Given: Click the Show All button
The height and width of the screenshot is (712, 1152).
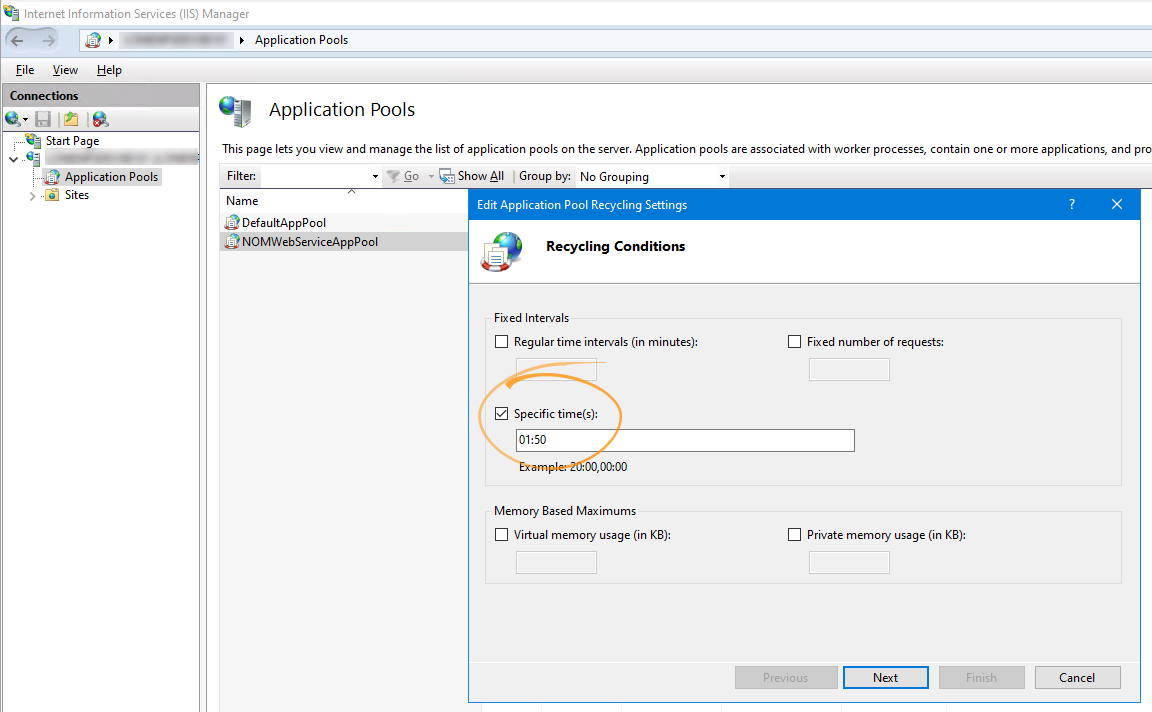Looking at the screenshot, I should tap(472, 176).
